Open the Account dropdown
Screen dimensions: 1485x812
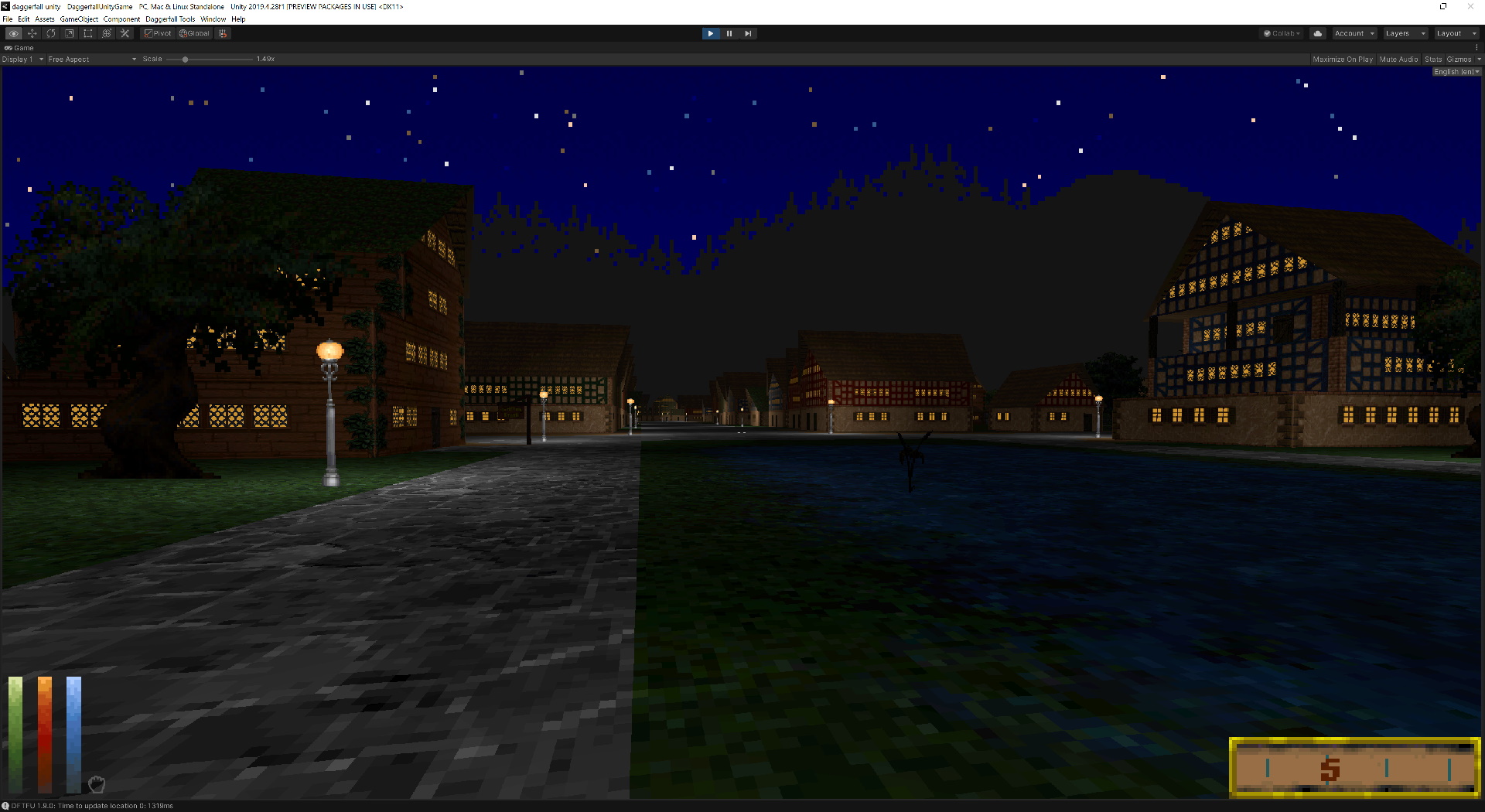tap(1354, 33)
